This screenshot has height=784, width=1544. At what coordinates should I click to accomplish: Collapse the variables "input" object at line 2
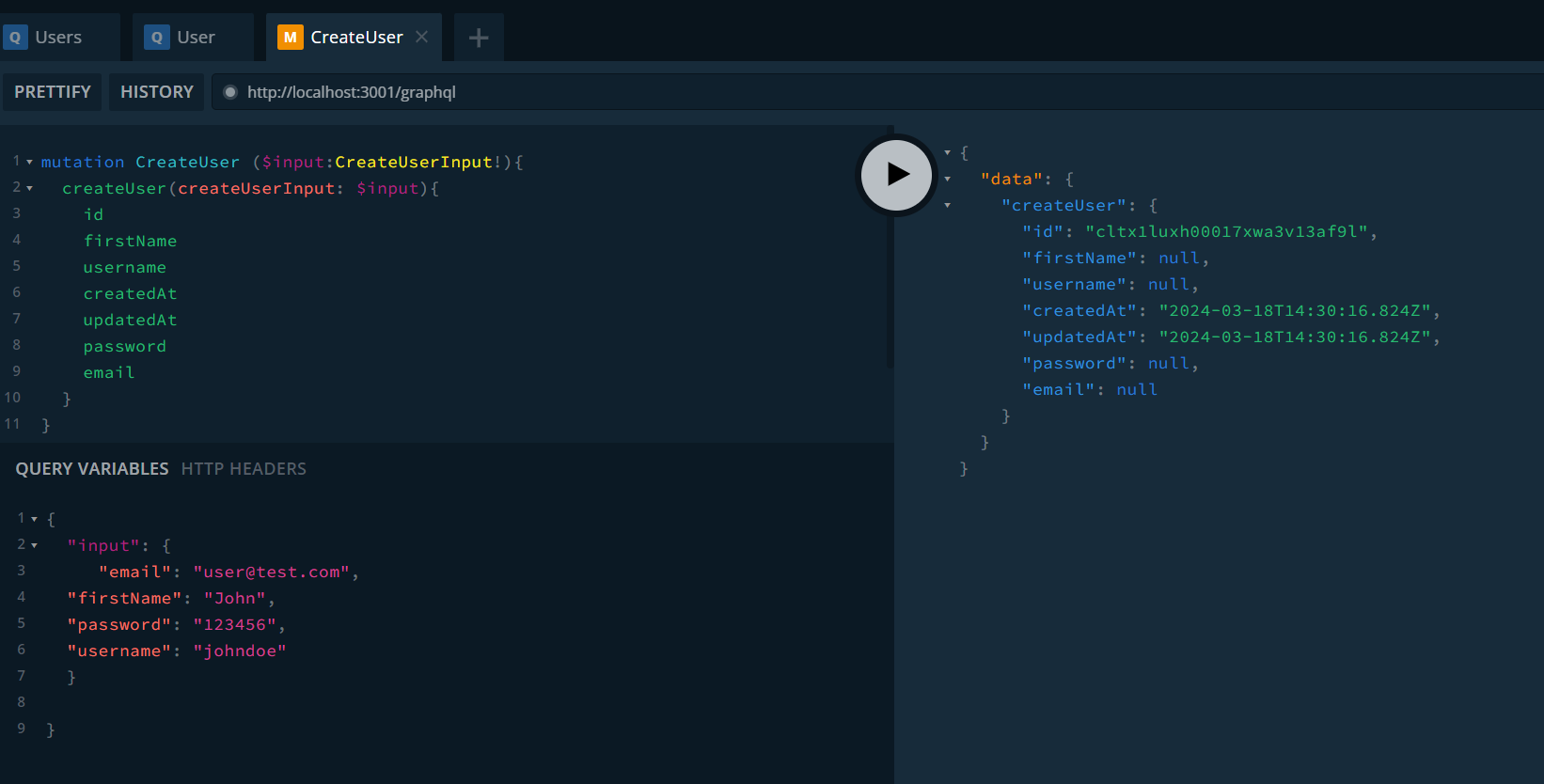click(x=35, y=545)
